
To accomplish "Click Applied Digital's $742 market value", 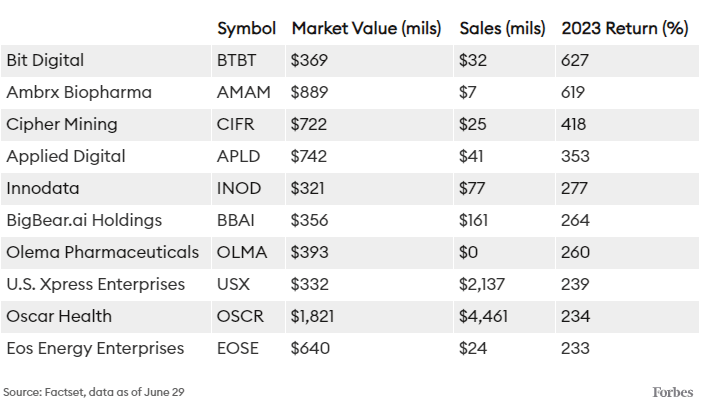I will click(x=308, y=157).
